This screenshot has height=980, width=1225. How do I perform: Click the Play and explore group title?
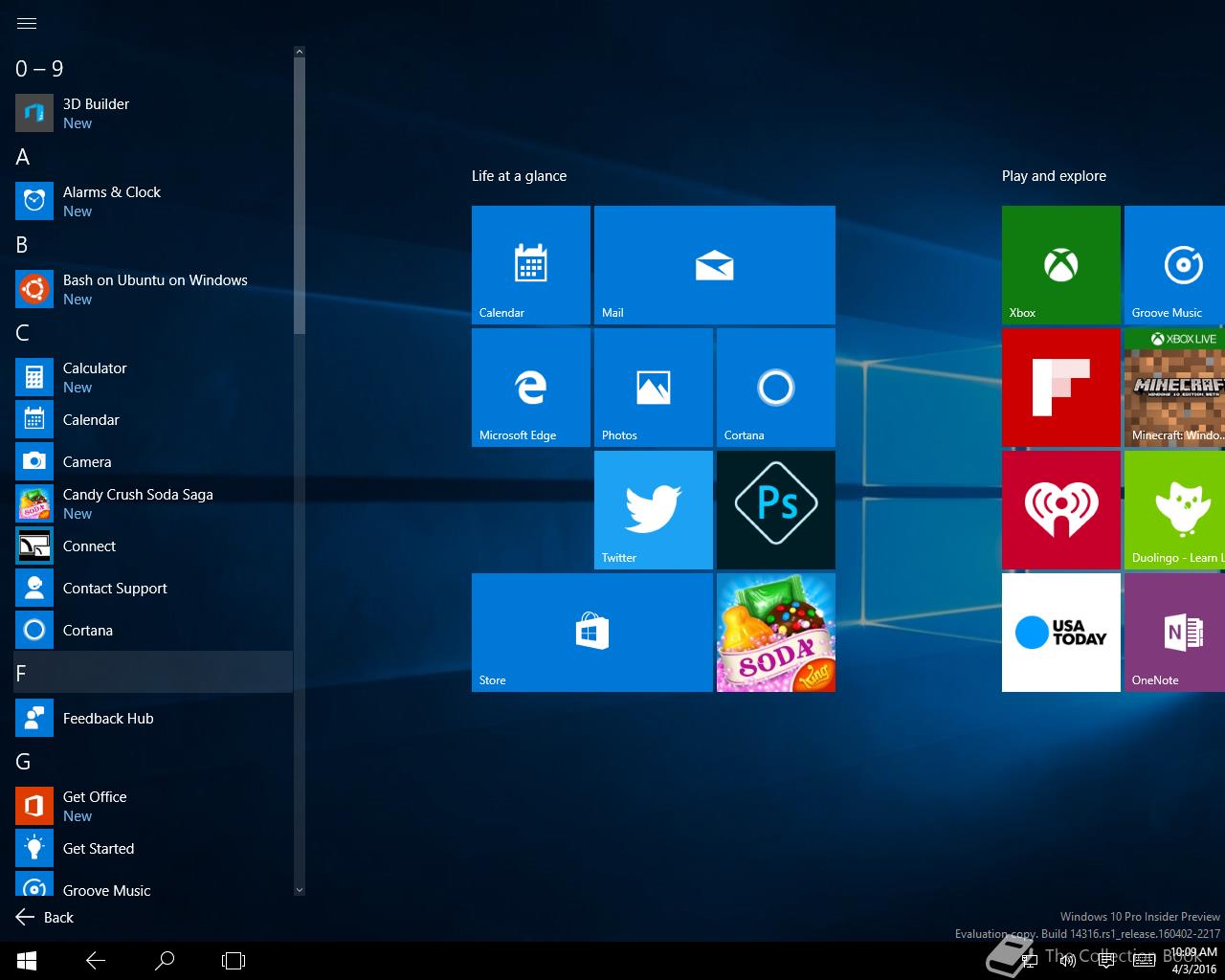pos(1054,176)
